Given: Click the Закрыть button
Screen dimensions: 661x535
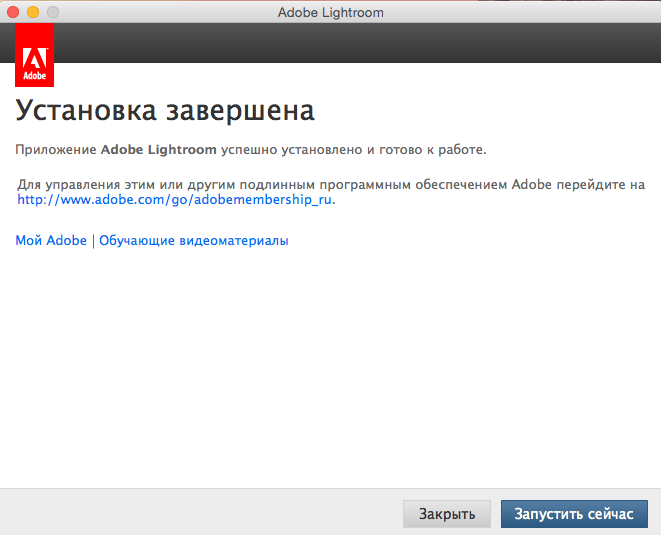Looking at the screenshot, I should (447, 514).
